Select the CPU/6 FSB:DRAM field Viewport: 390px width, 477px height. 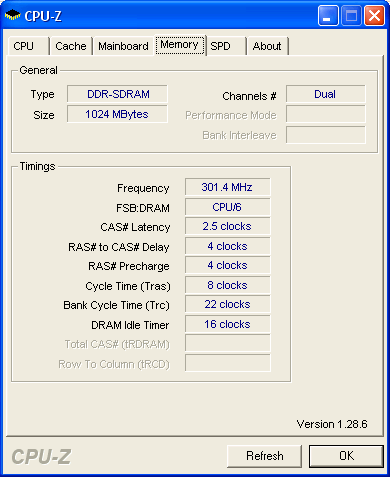coord(228,207)
